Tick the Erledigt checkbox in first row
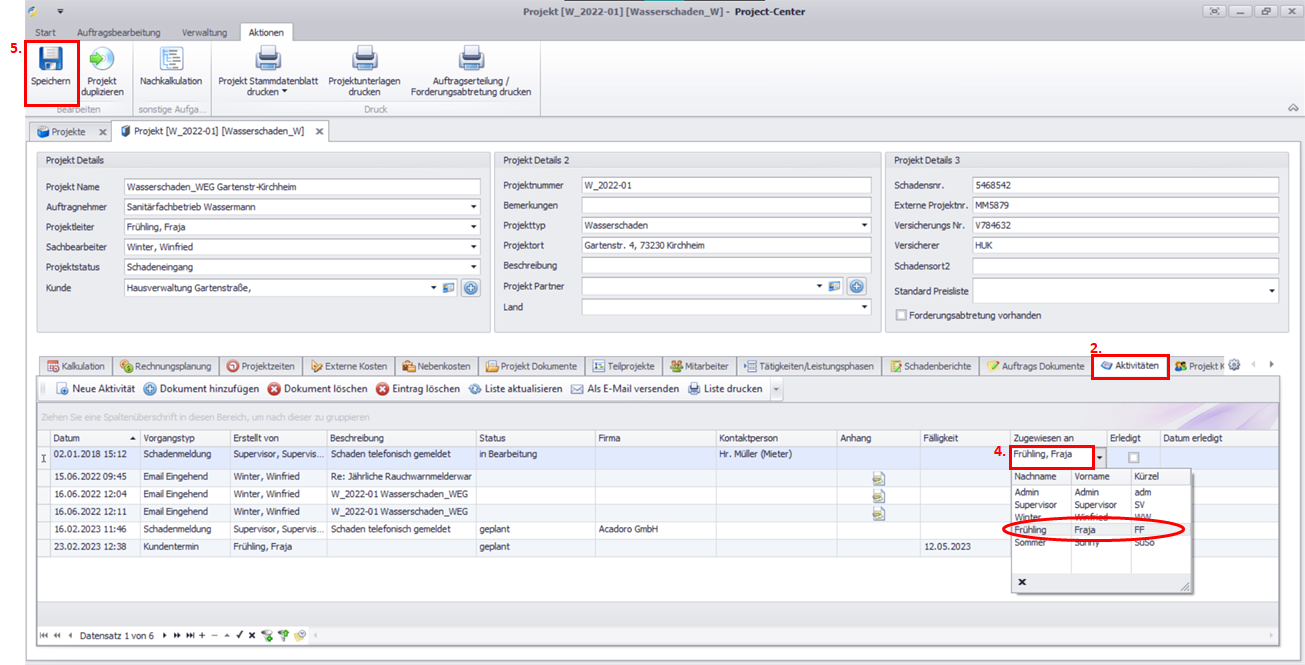 [x=1133, y=457]
